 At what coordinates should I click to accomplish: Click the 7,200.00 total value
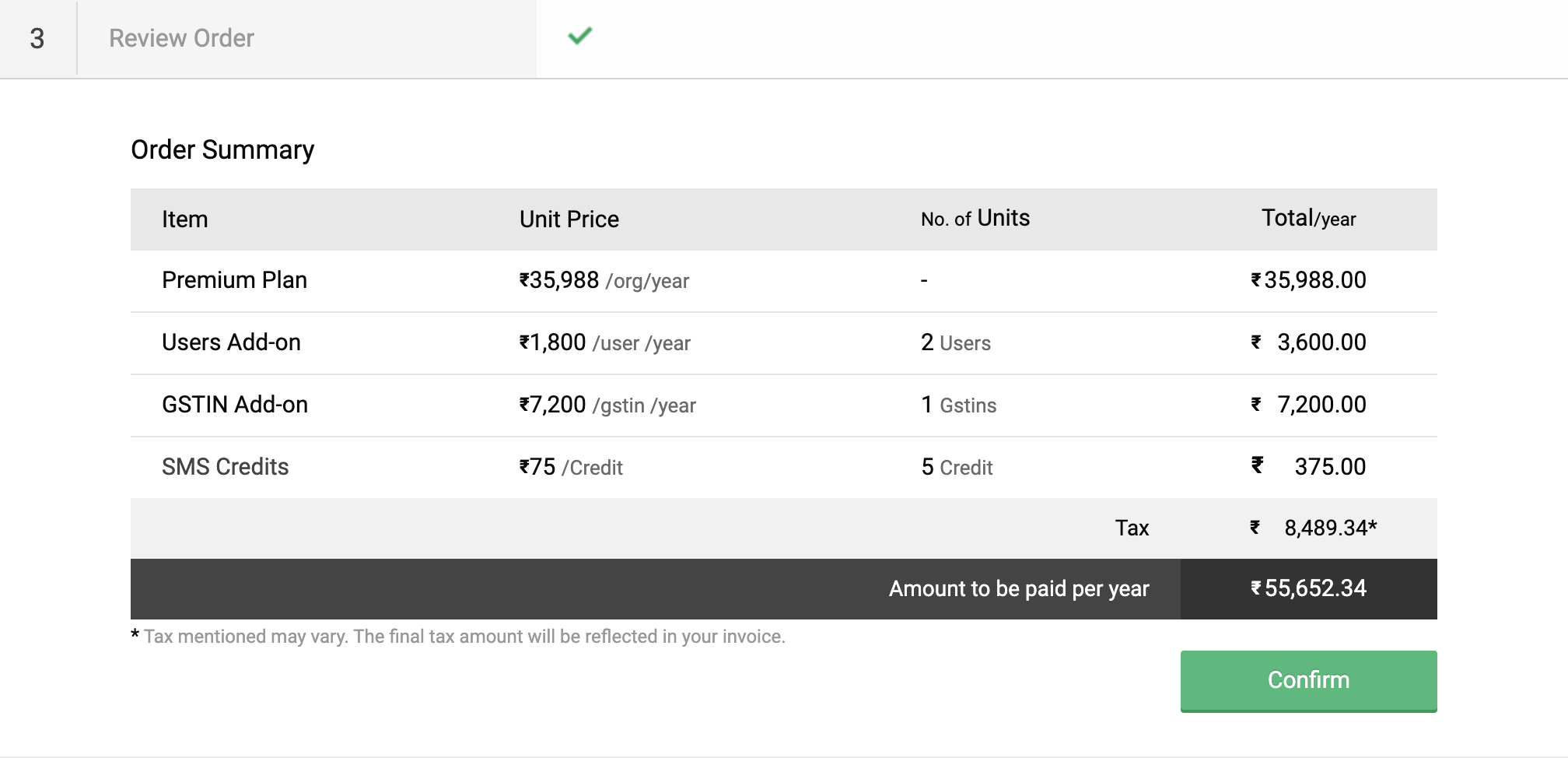click(x=1321, y=405)
